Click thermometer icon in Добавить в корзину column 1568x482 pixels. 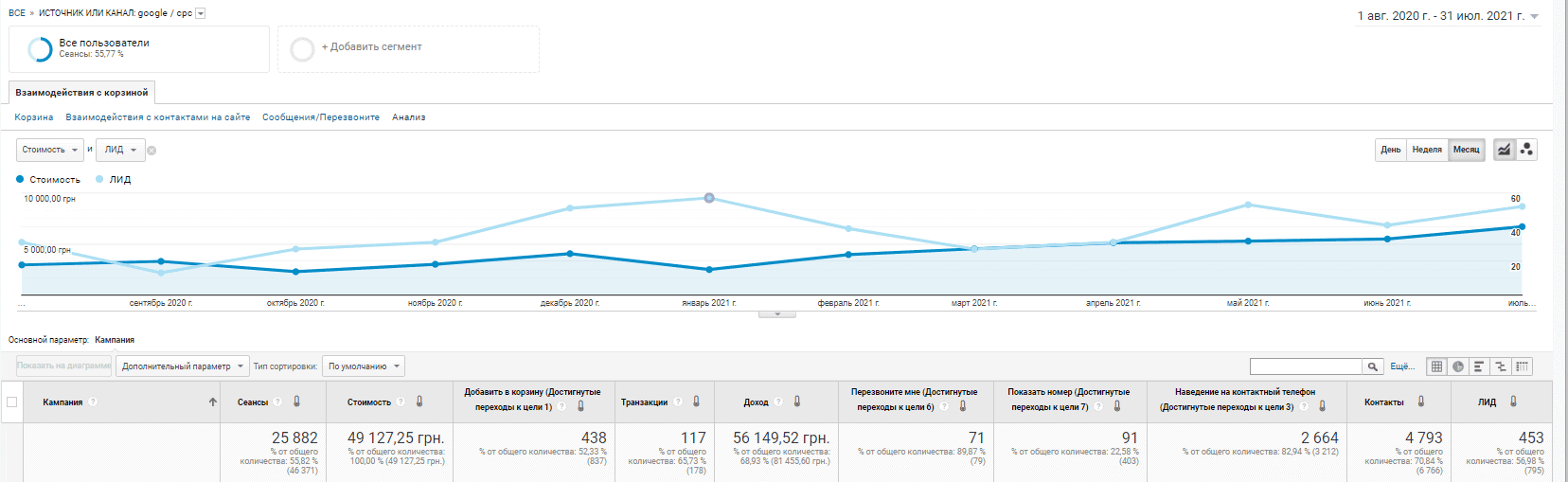[x=580, y=406]
